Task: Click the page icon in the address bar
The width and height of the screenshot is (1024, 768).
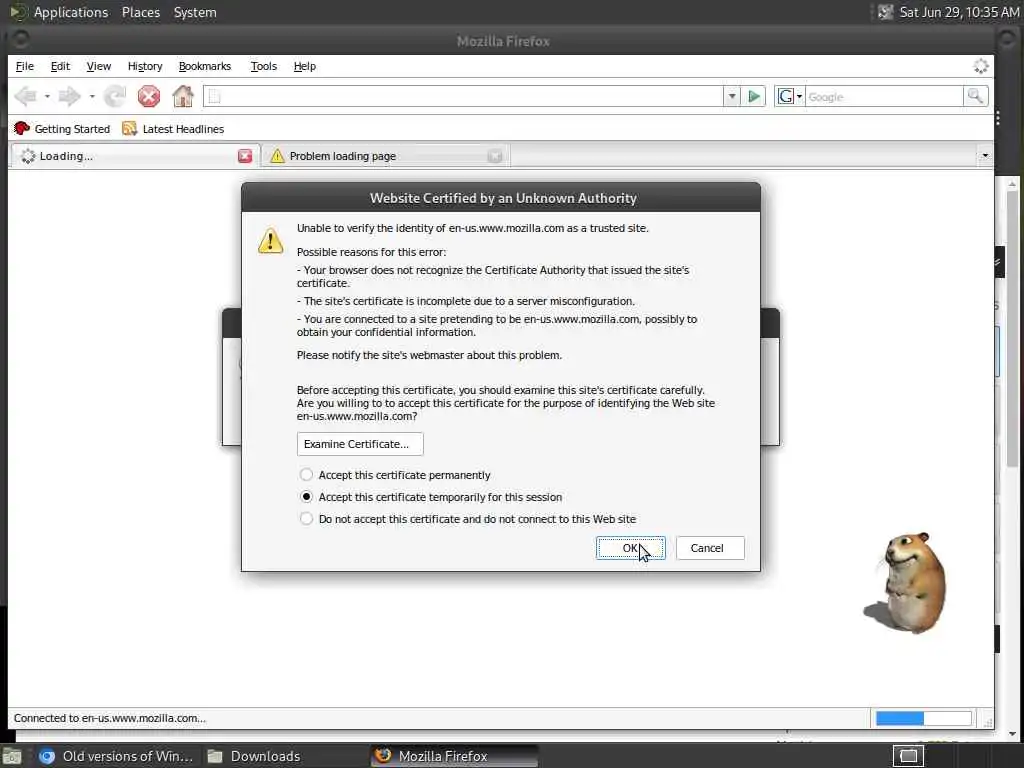Action: point(214,97)
